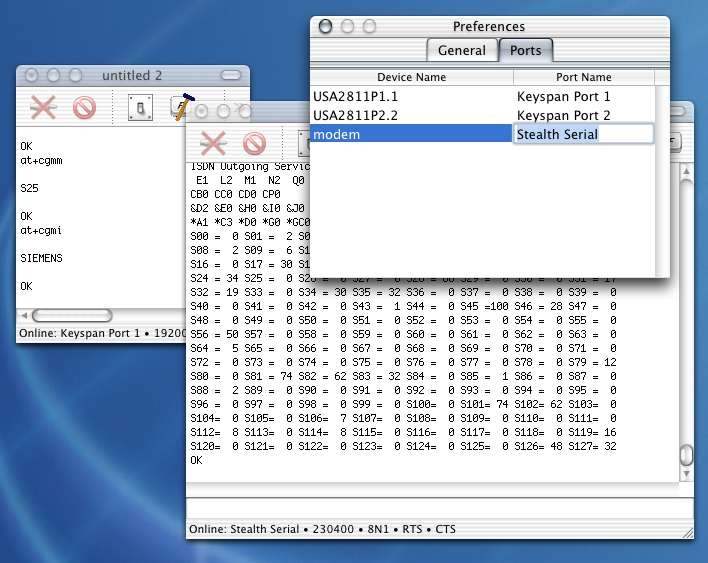The width and height of the screenshot is (708, 563).
Task: Select the Ports tab in Preferences
Action: click(x=526, y=50)
